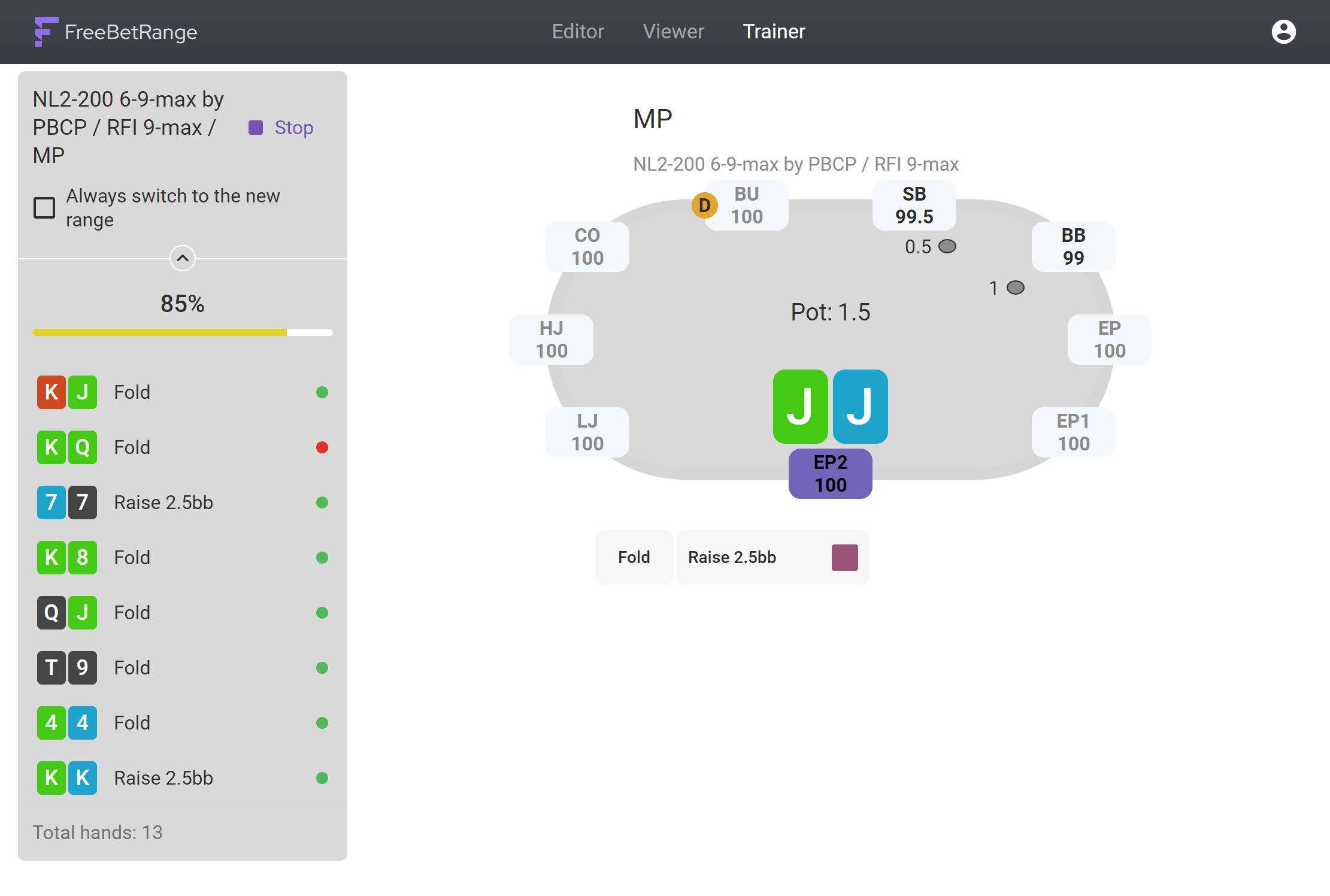The height and width of the screenshot is (896, 1330).
Task: Collapse the range panel with chevron
Action: click(x=183, y=258)
